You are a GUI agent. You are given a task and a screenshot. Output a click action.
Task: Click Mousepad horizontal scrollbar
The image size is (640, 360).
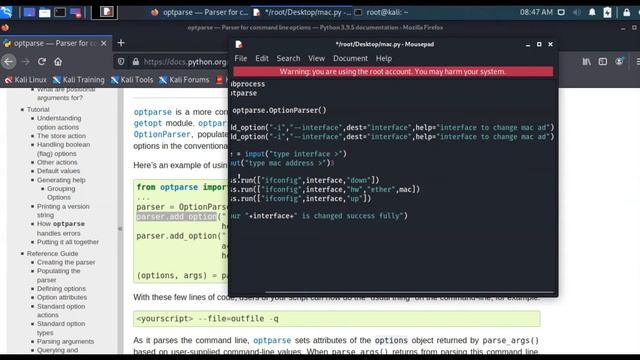[409, 292]
